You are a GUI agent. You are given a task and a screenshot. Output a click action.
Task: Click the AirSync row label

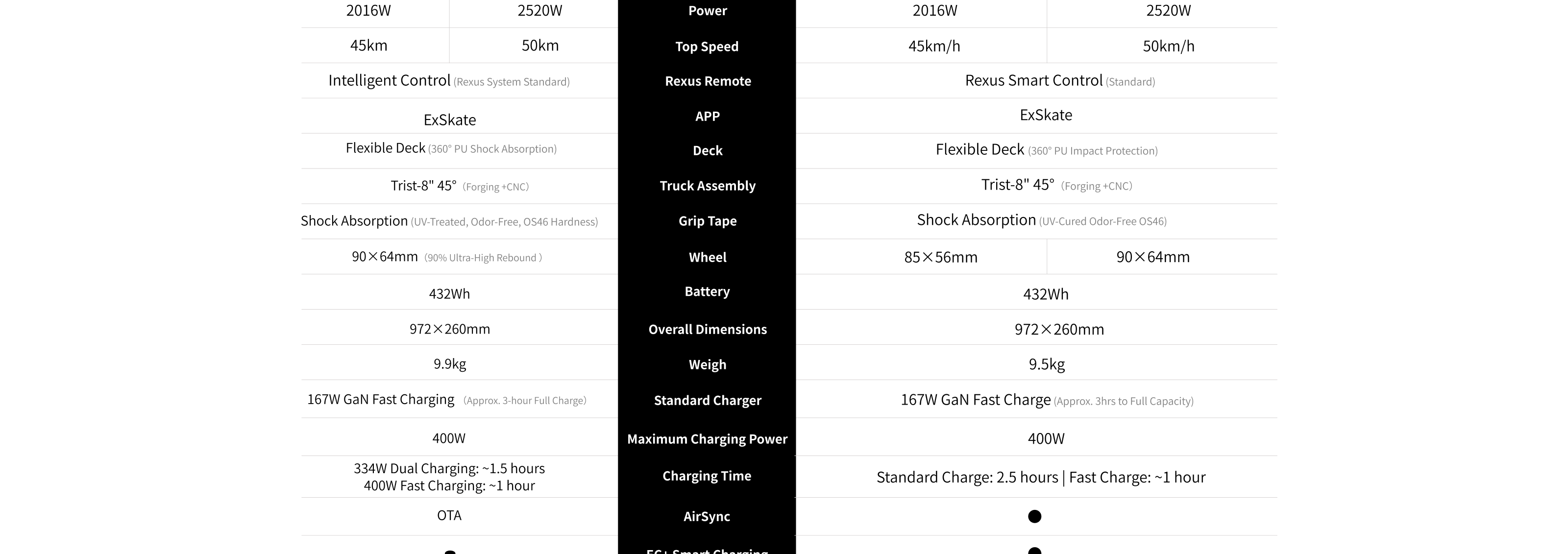tap(707, 516)
